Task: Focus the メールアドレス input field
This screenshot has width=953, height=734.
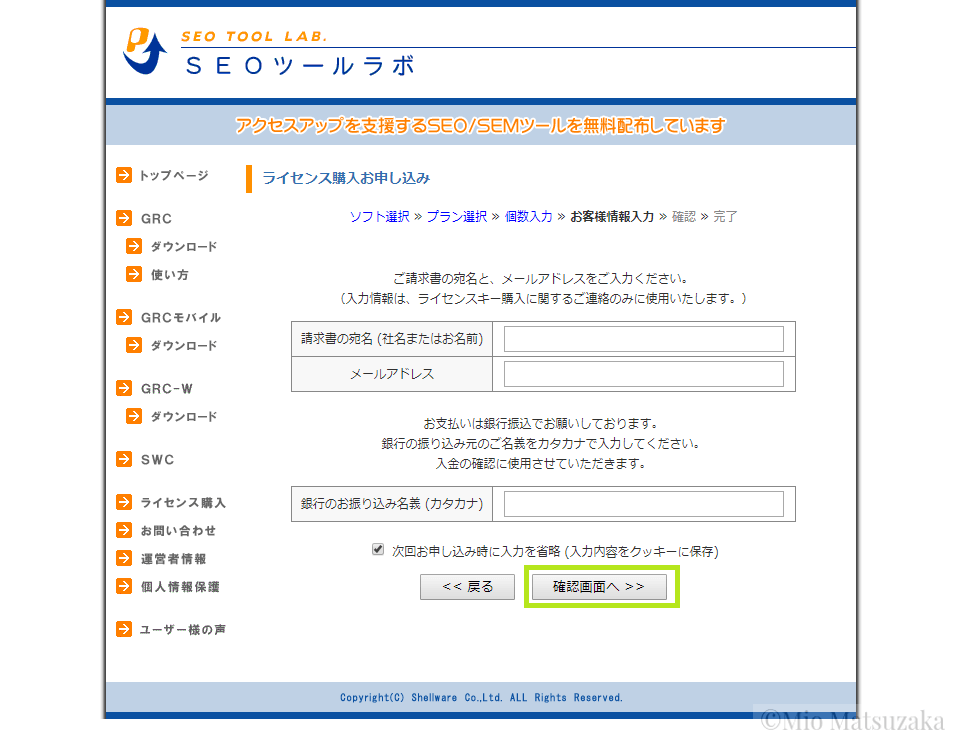Action: click(644, 374)
